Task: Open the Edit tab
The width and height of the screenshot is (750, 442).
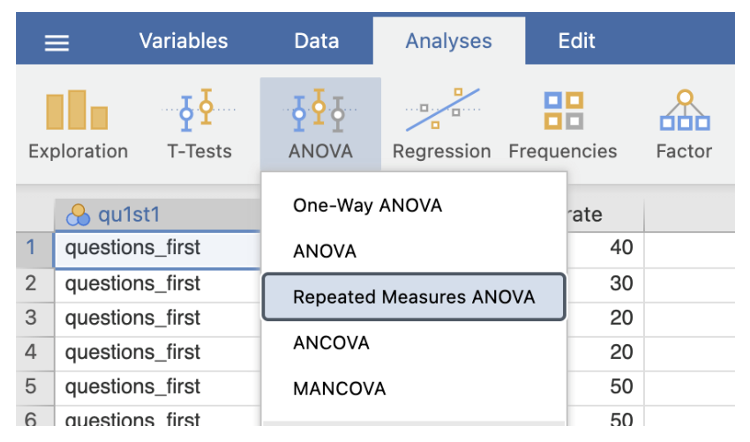Action: 576,41
